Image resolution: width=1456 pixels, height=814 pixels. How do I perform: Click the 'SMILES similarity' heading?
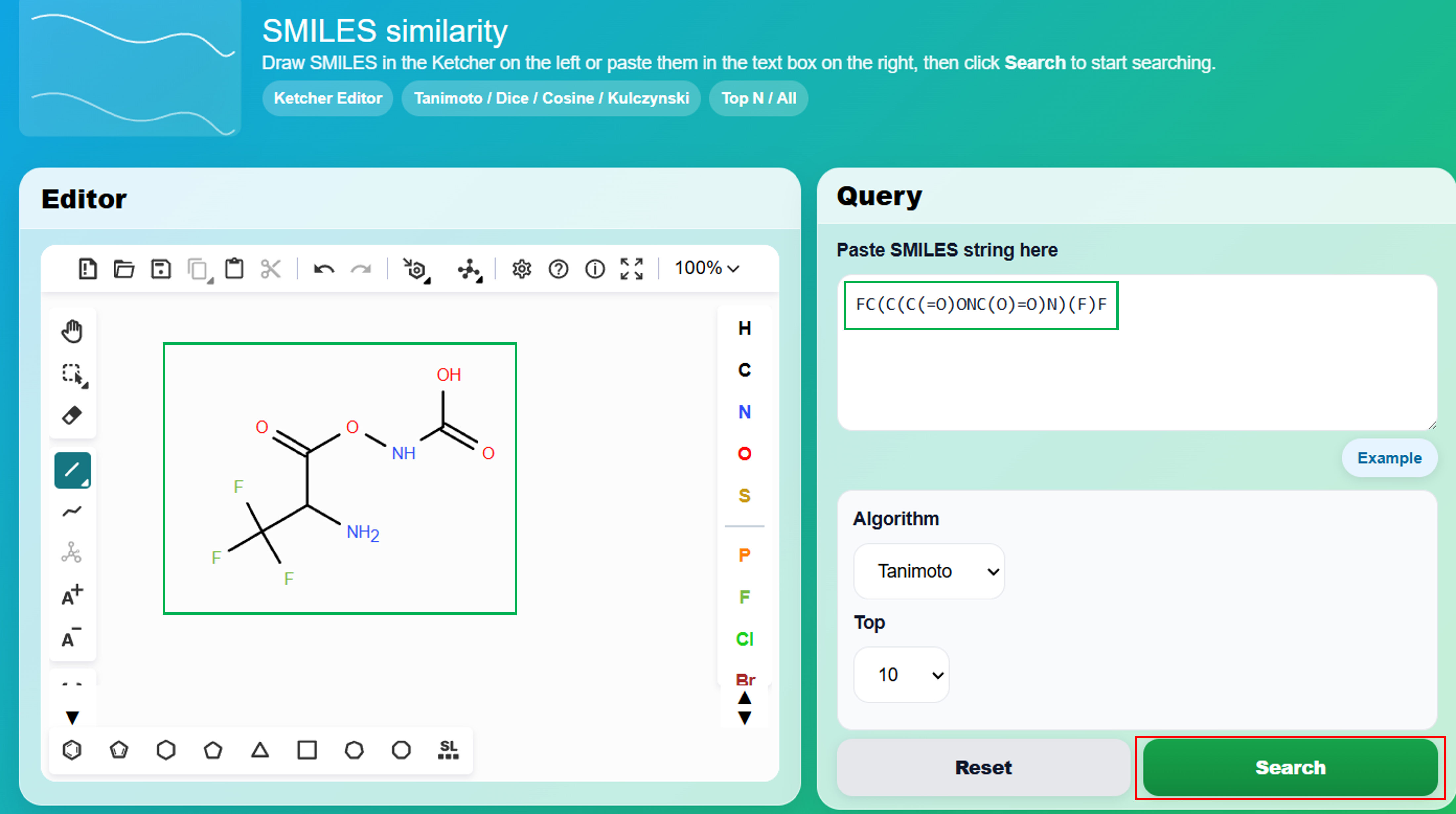click(385, 31)
